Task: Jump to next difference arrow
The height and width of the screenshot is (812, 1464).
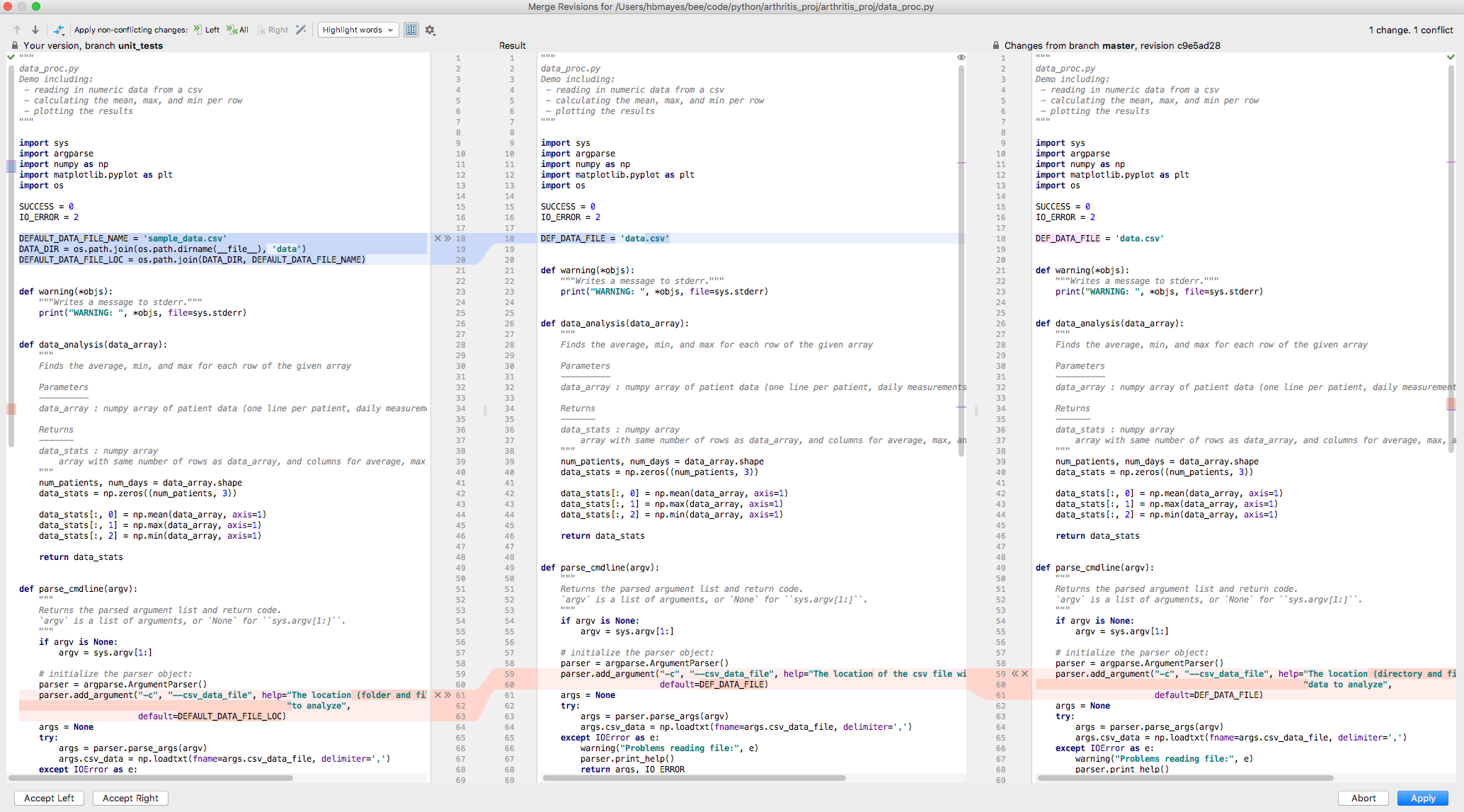Action: point(35,30)
